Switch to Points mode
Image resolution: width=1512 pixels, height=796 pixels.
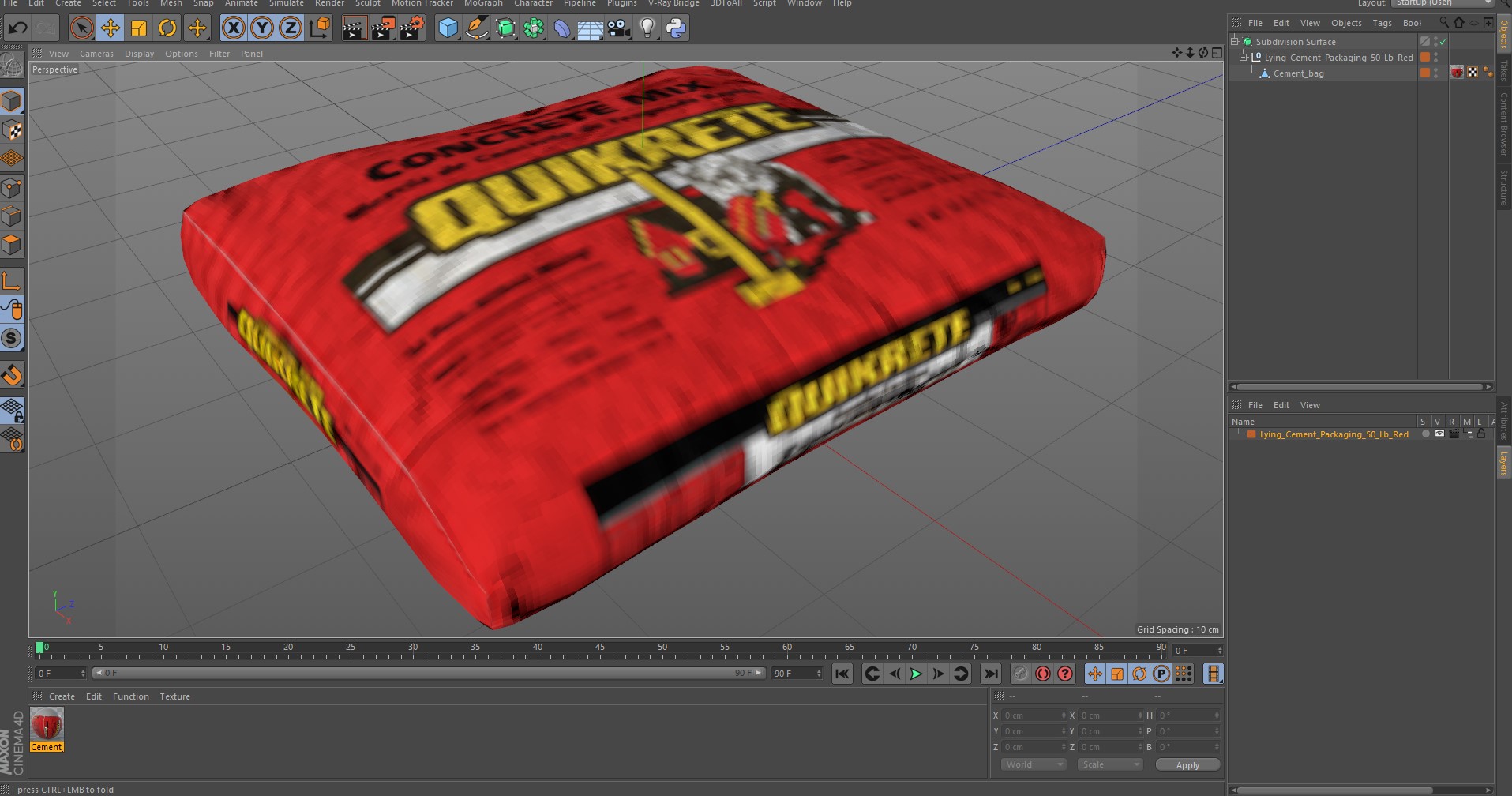click(12, 188)
